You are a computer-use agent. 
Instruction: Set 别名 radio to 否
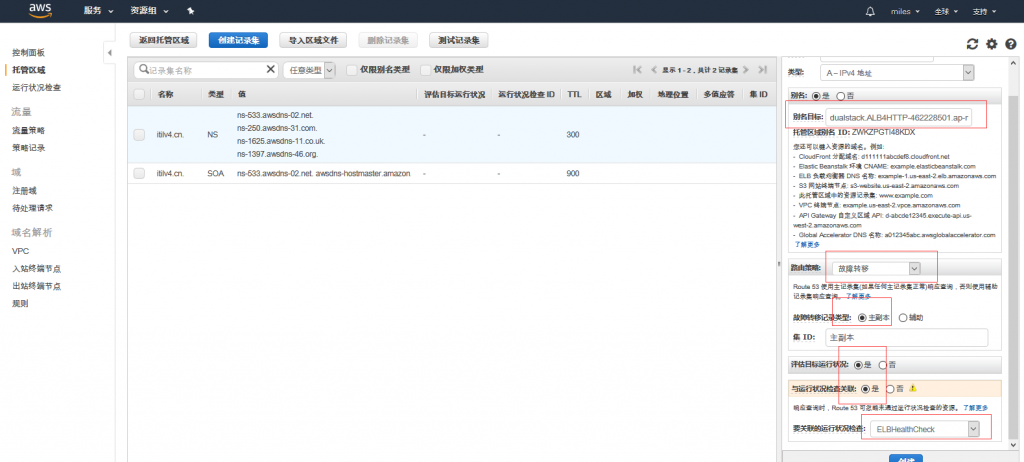pyautogui.click(x=840, y=96)
